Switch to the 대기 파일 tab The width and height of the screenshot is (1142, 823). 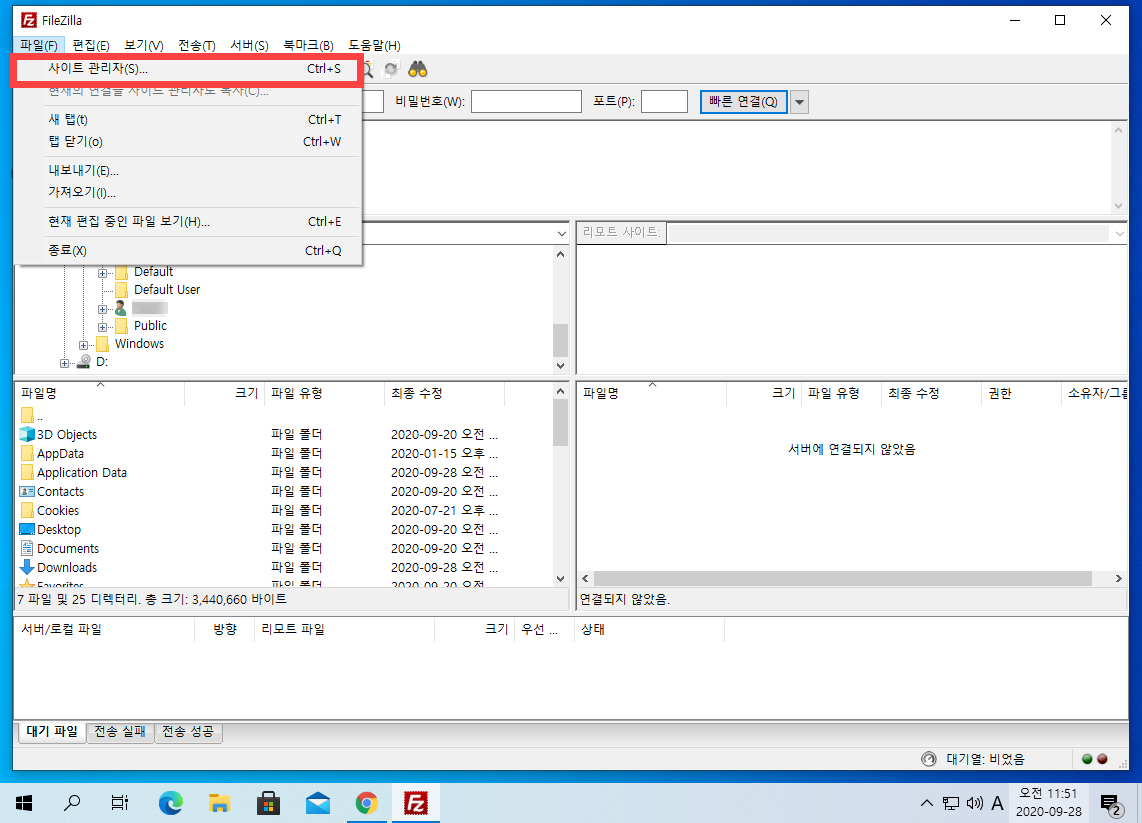[52, 731]
